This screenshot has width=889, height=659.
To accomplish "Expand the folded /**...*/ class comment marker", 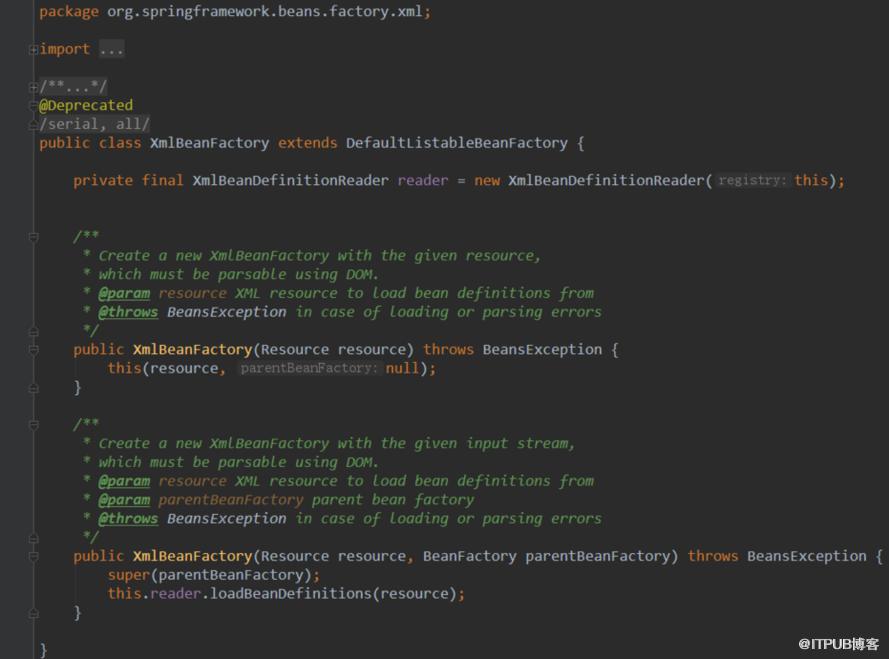I will click(x=33, y=87).
